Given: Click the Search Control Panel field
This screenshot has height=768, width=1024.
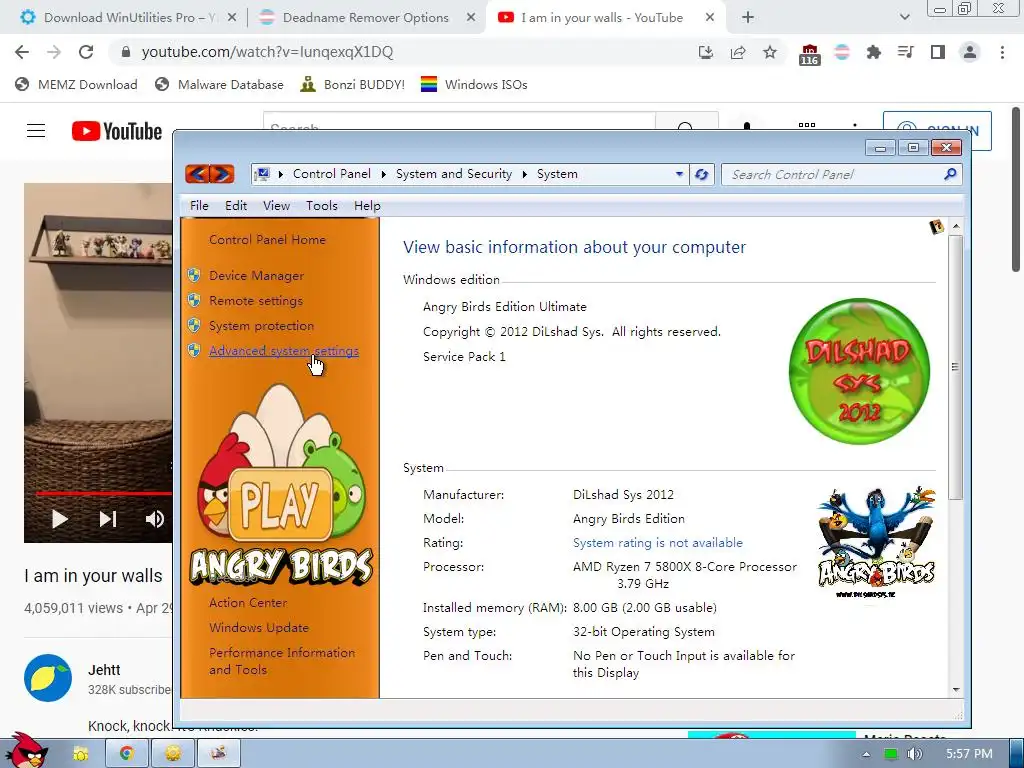Looking at the screenshot, I should (x=833, y=174).
